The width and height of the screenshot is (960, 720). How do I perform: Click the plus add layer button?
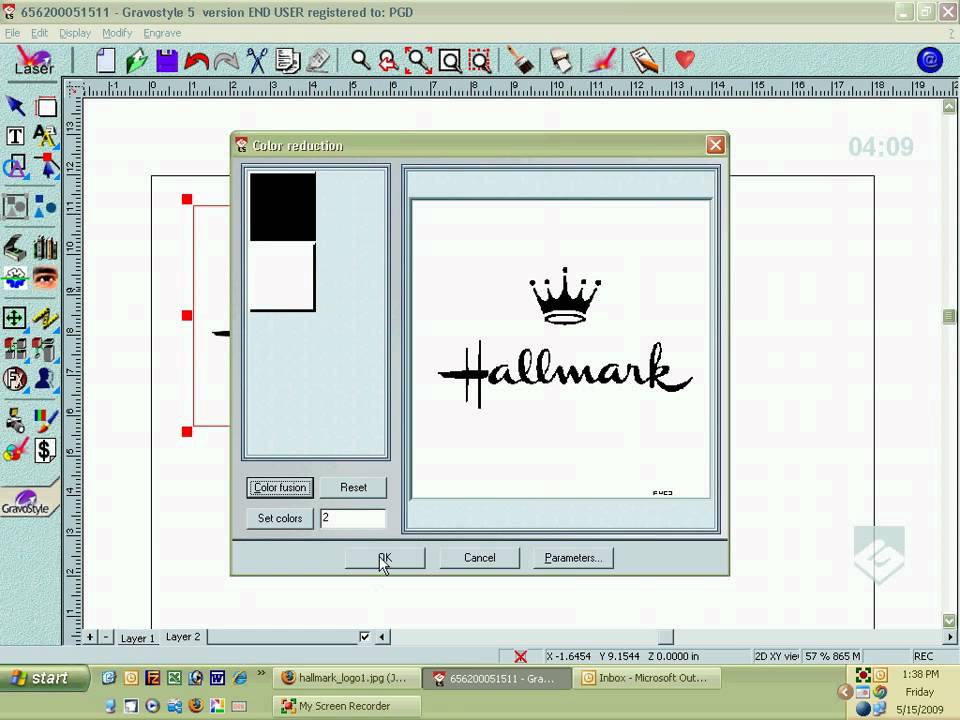[90, 637]
